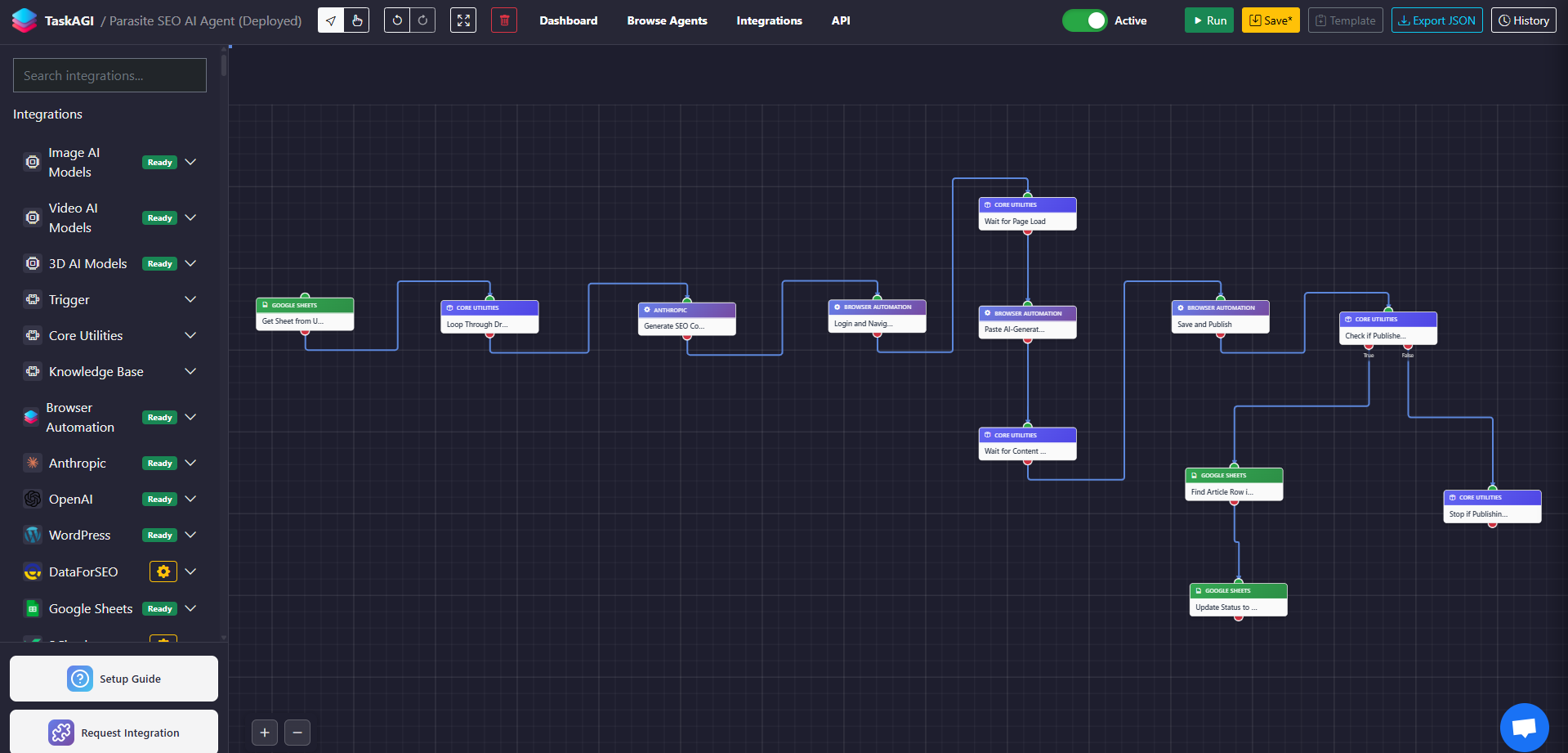Go to Browse Agents
Screen dimensions: 1568x753
[667, 20]
